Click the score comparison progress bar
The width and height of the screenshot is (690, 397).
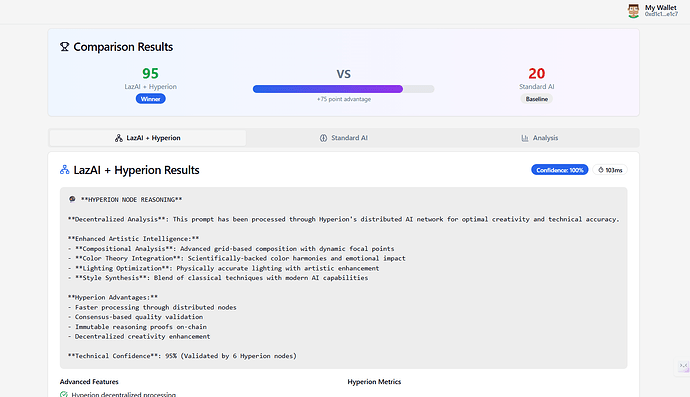click(x=344, y=89)
